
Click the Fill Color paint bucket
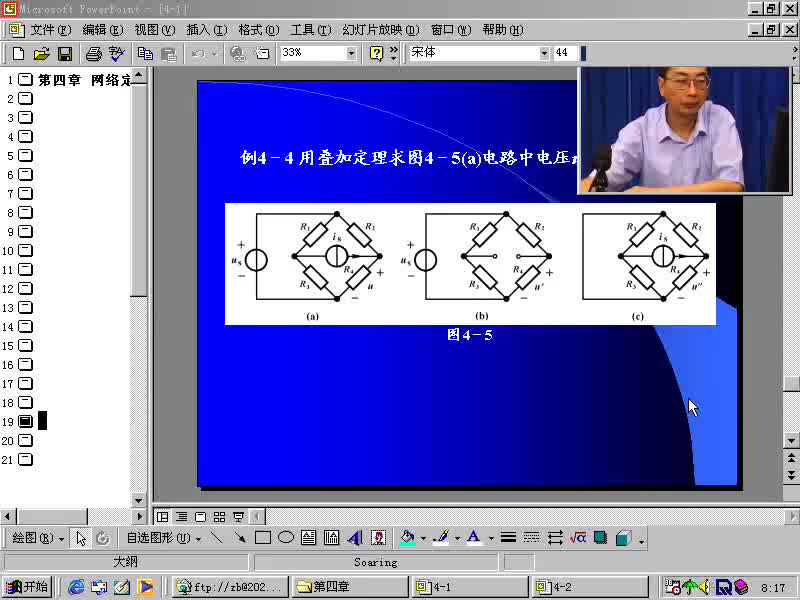coord(408,537)
